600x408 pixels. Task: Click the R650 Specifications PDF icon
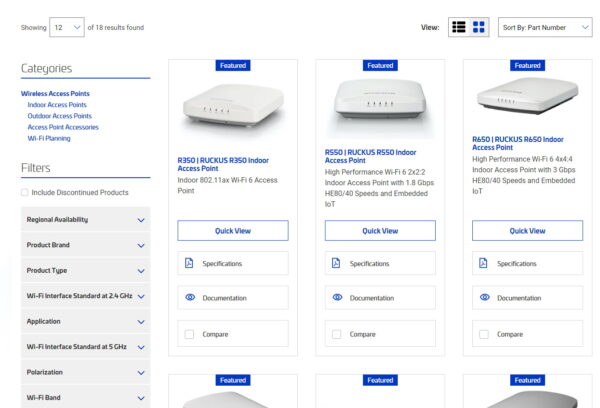tap(484, 263)
